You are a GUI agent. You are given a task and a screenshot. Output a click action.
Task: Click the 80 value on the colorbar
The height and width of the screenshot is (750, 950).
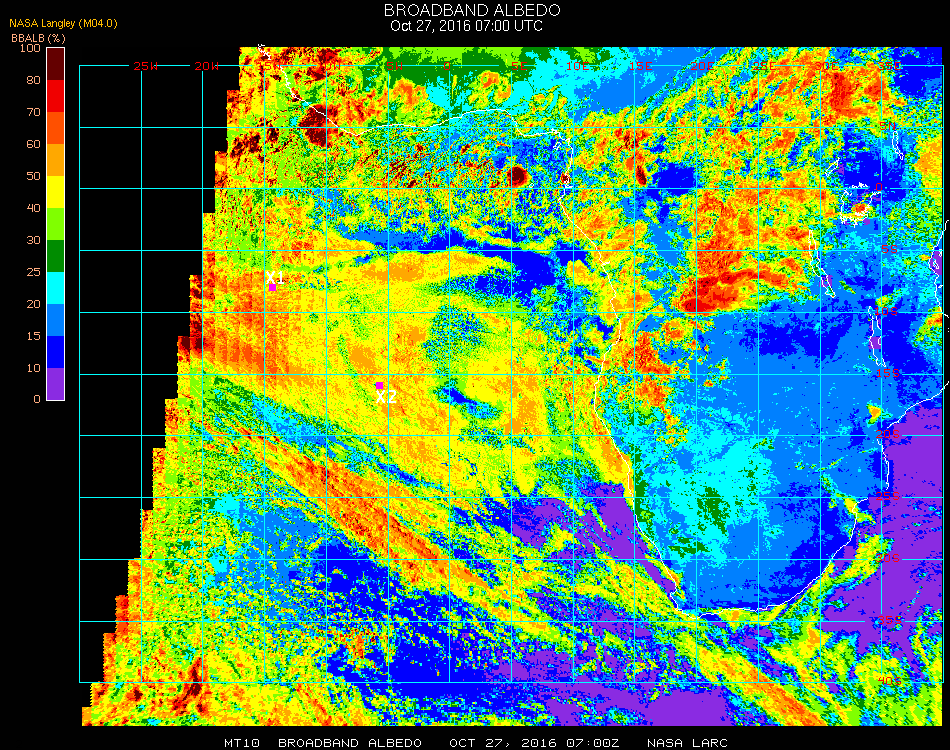pos(33,80)
